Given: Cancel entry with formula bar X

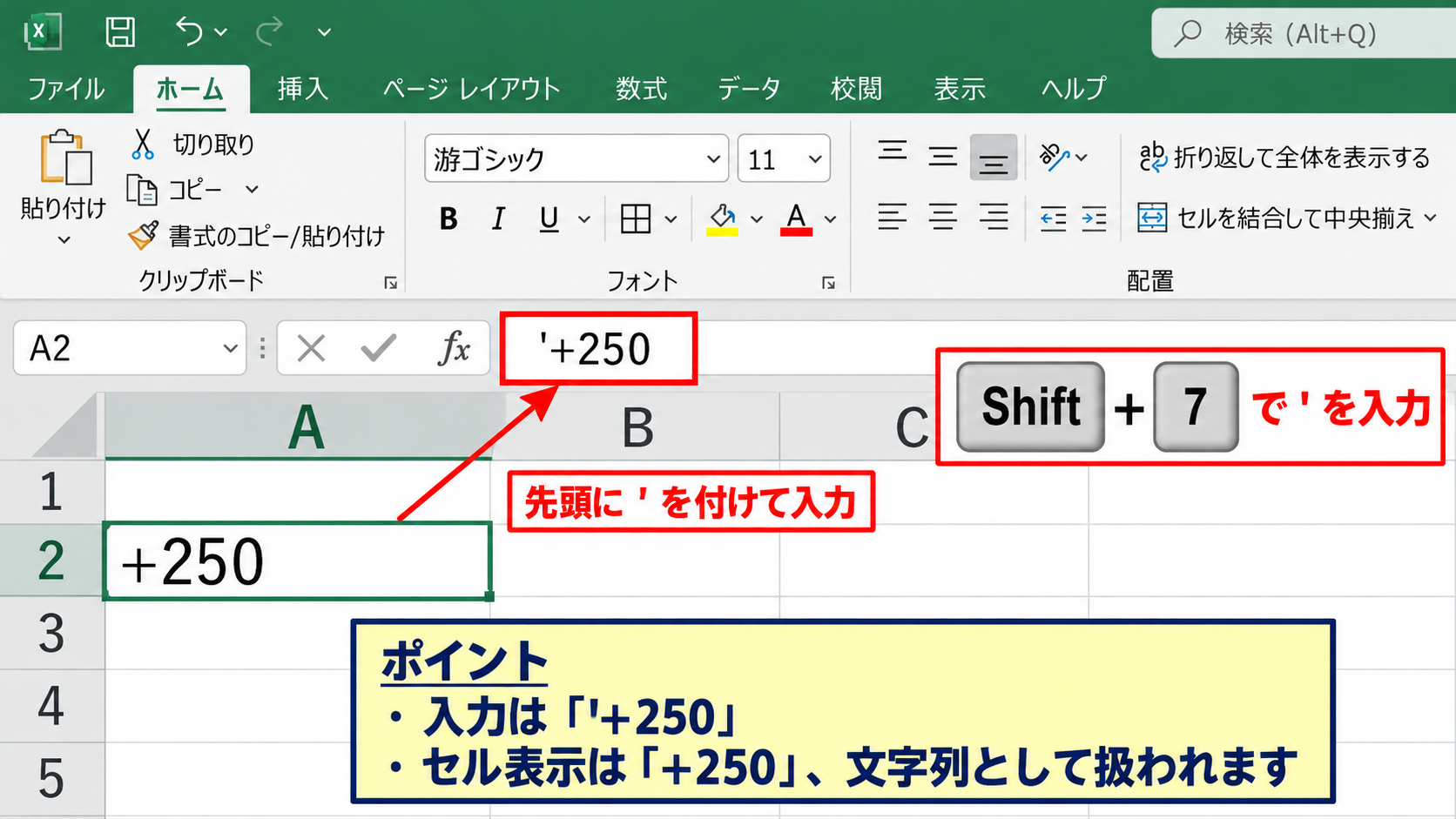Looking at the screenshot, I should tap(311, 349).
